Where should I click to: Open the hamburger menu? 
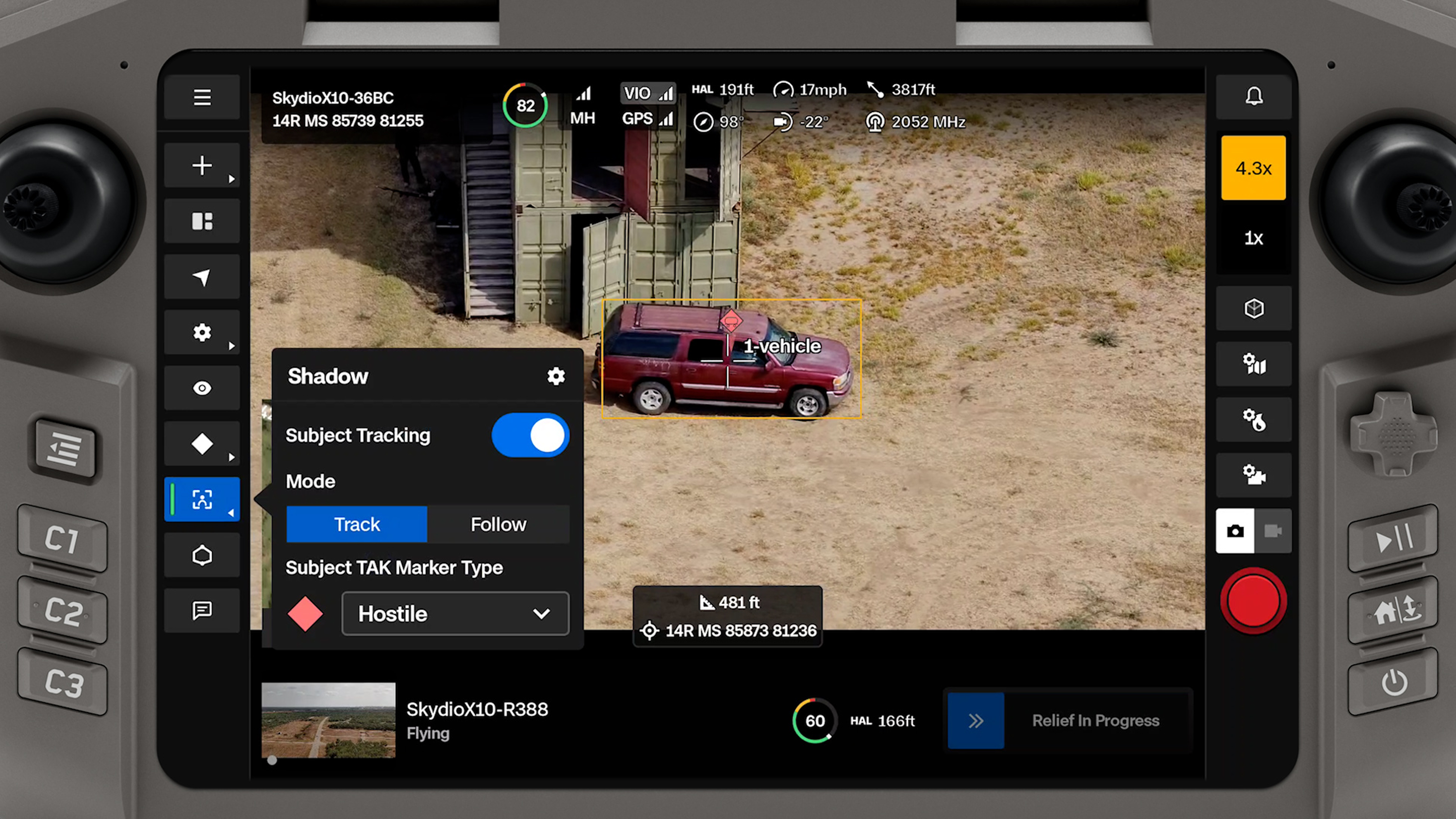click(x=202, y=97)
